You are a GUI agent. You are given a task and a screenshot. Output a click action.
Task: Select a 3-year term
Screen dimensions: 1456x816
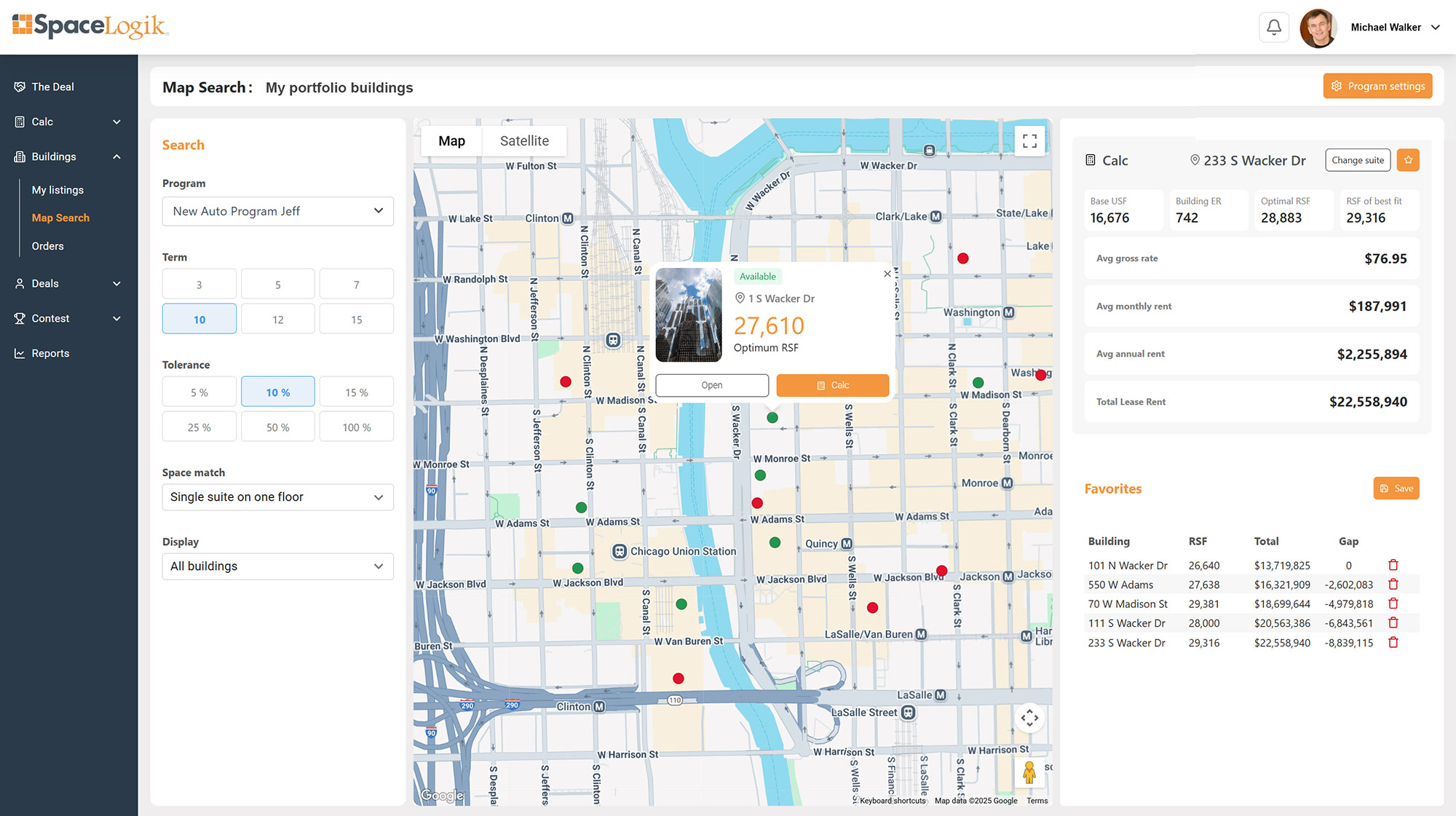point(199,283)
